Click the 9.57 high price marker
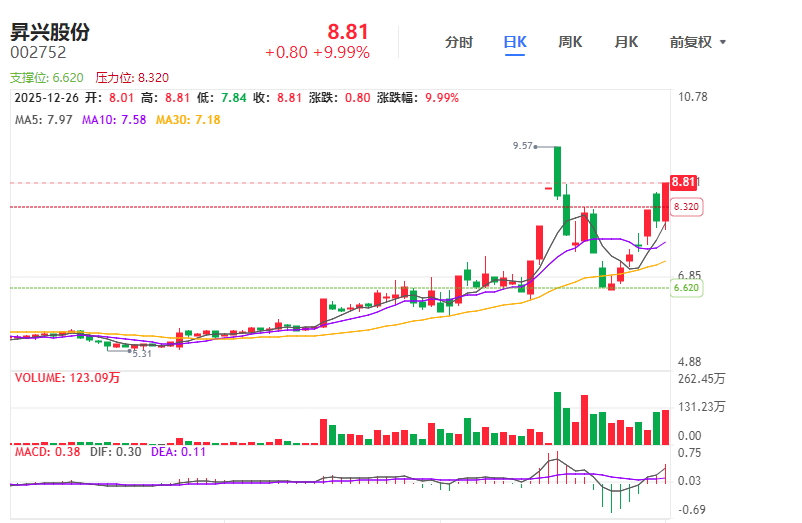Viewport: 802px width, 523px height. pos(523,146)
